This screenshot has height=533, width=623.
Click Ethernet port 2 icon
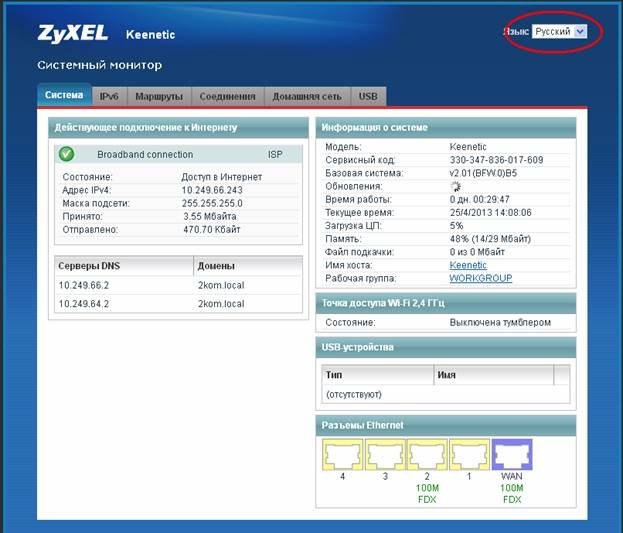coord(427,456)
